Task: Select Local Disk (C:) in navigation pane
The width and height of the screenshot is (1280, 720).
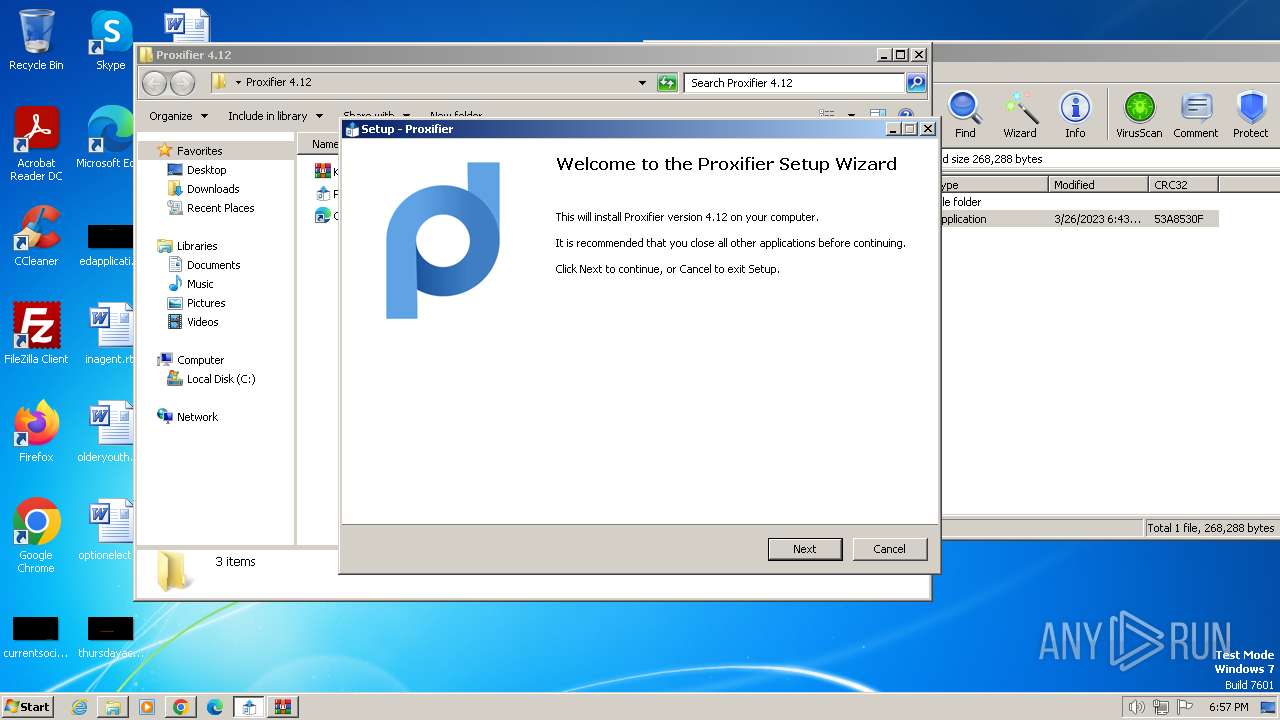Action: pos(221,379)
